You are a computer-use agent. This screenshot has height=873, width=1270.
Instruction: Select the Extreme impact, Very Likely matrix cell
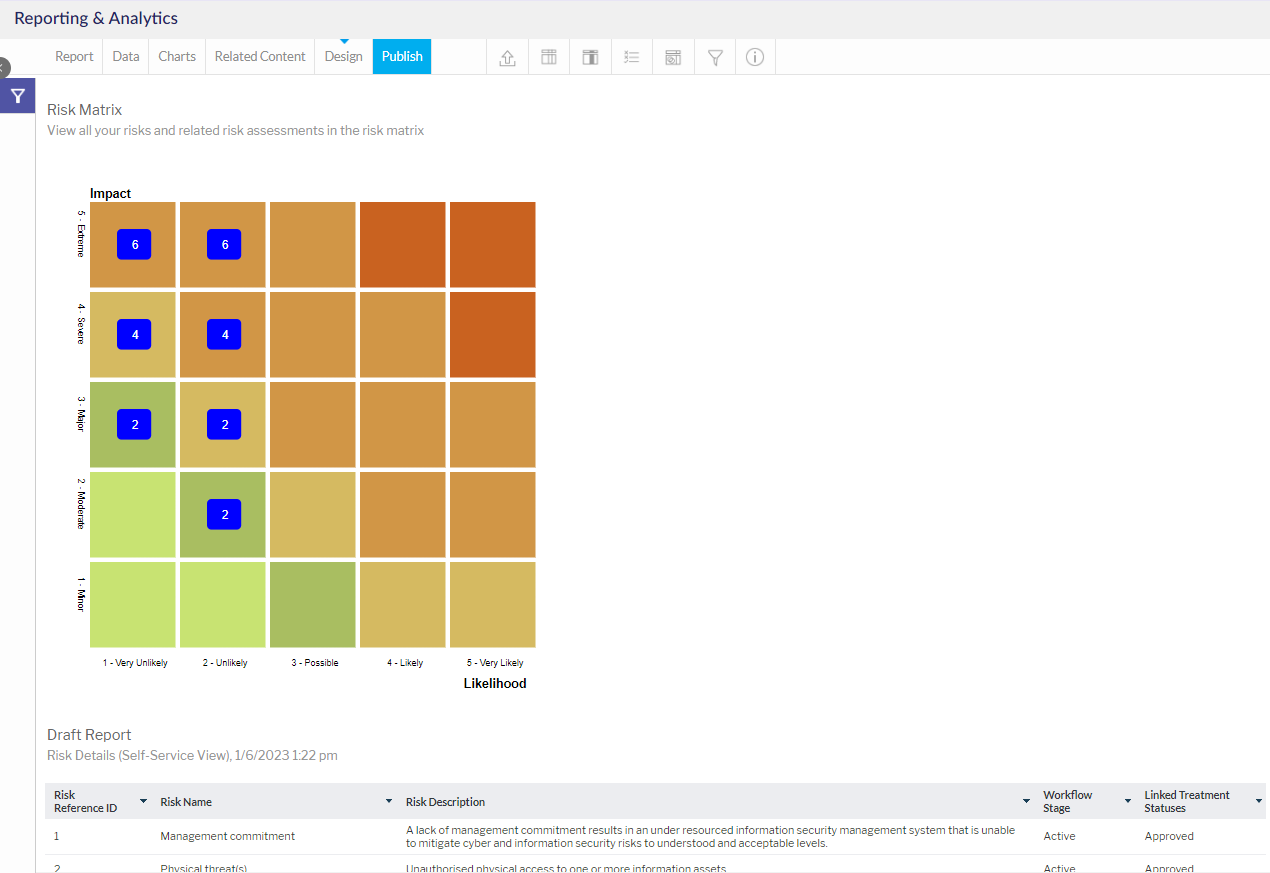[492, 245]
